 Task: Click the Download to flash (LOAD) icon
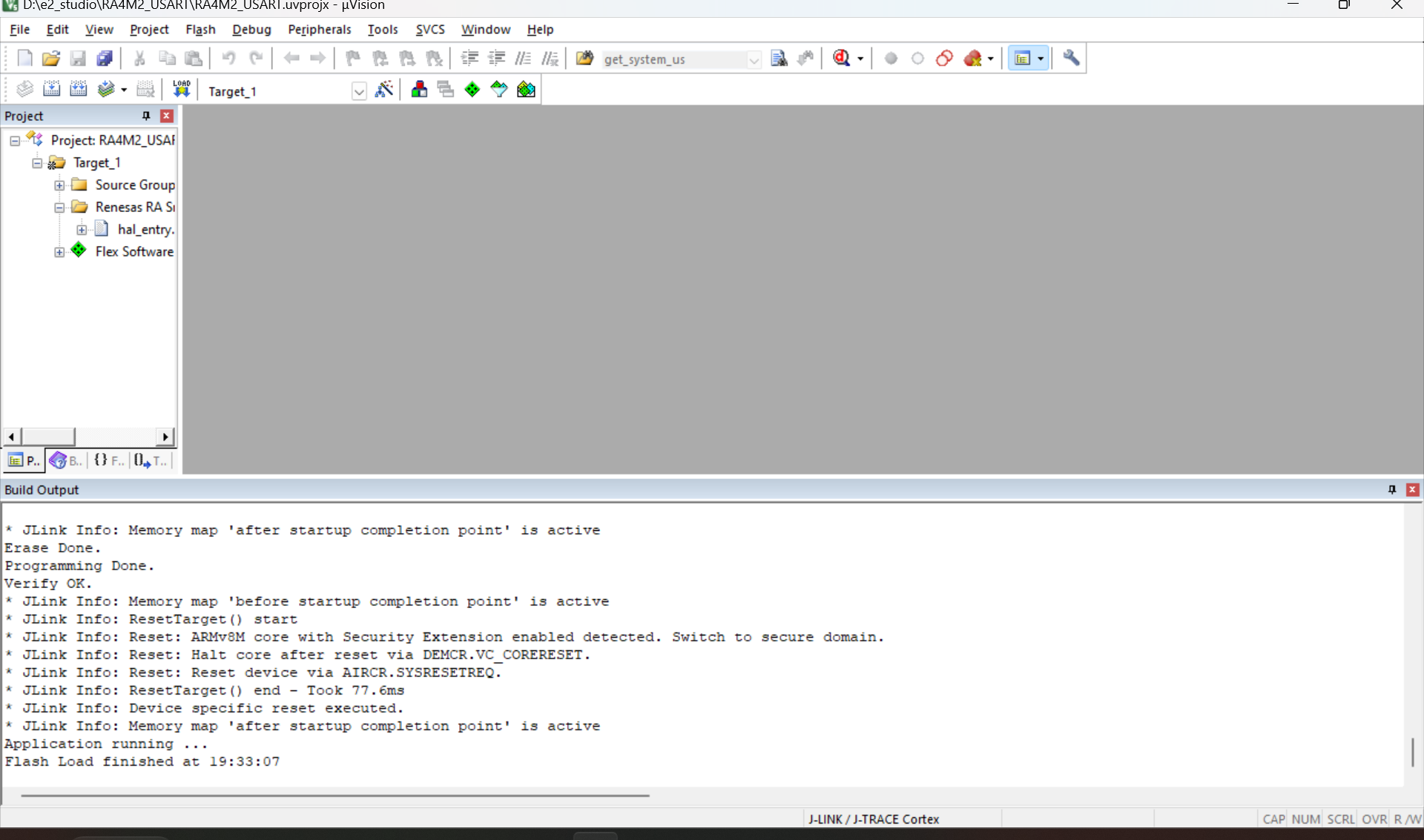tap(181, 90)
